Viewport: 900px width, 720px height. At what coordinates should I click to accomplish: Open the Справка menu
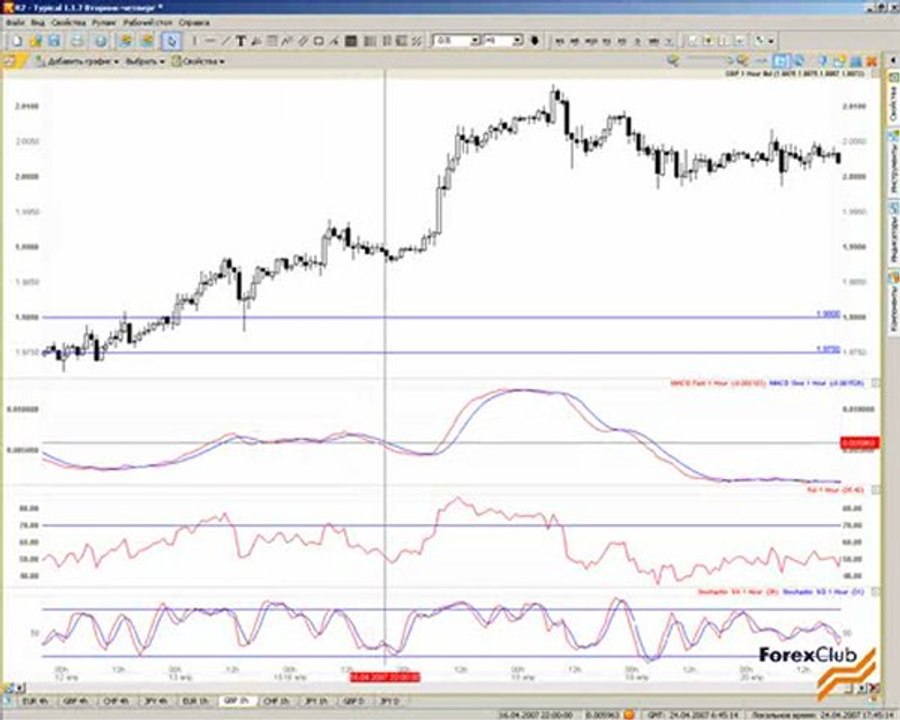[194, 23]
